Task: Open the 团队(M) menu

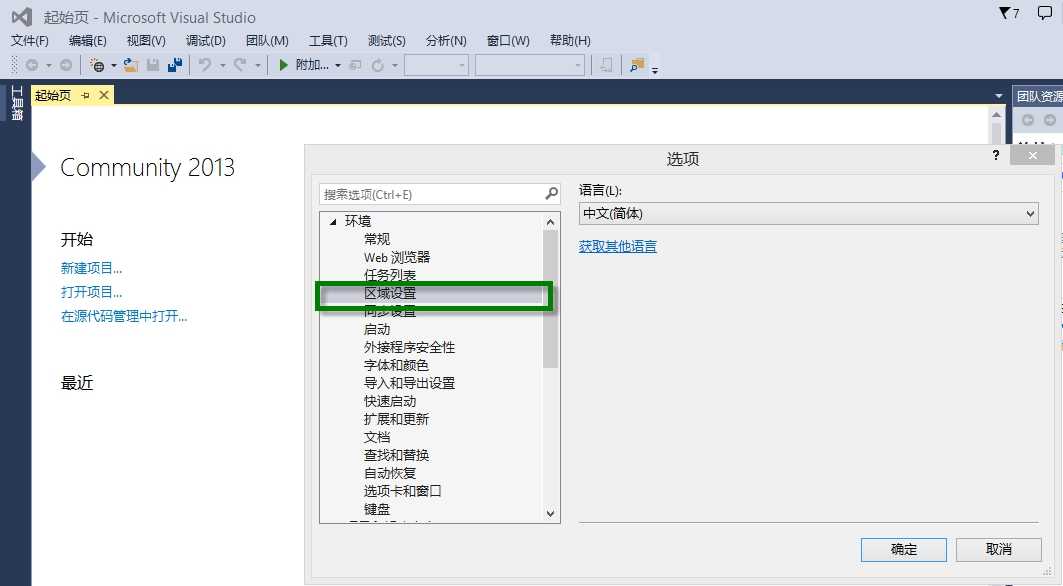Action: (x=267, y=41)
